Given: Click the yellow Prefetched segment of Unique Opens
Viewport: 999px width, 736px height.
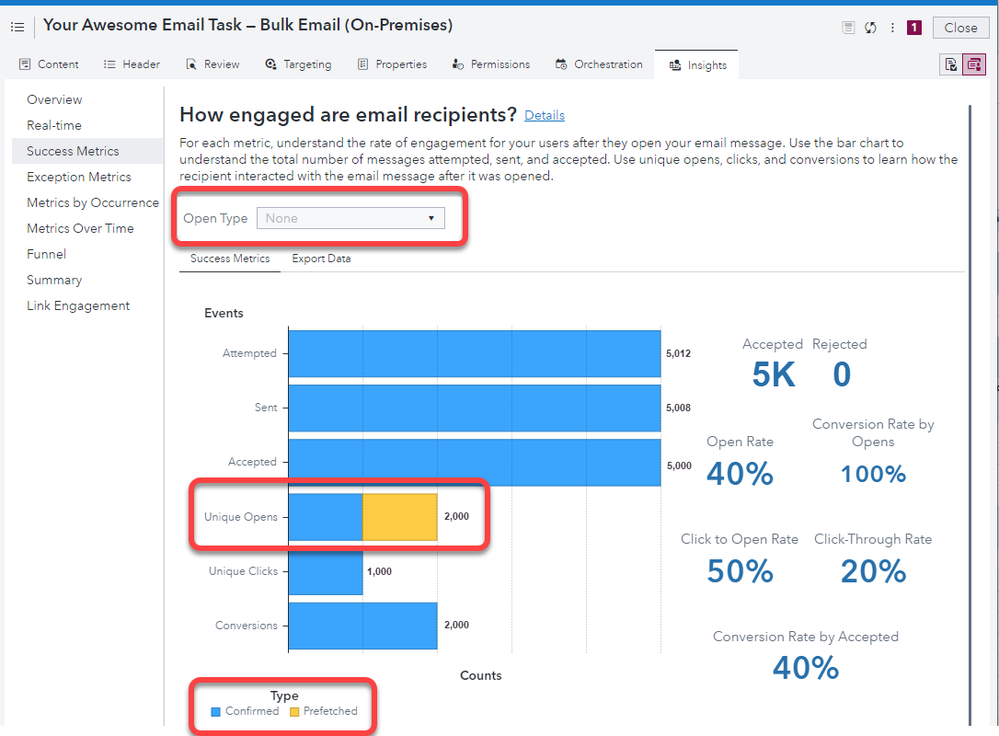Looking at the screenshot, I should (x=400, y=517).
